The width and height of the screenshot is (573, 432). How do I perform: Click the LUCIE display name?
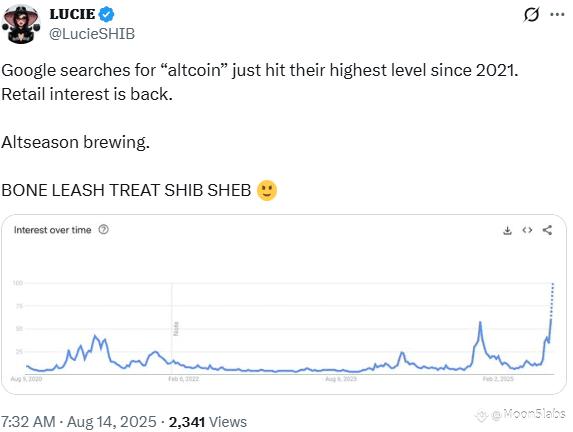[72, 14]
